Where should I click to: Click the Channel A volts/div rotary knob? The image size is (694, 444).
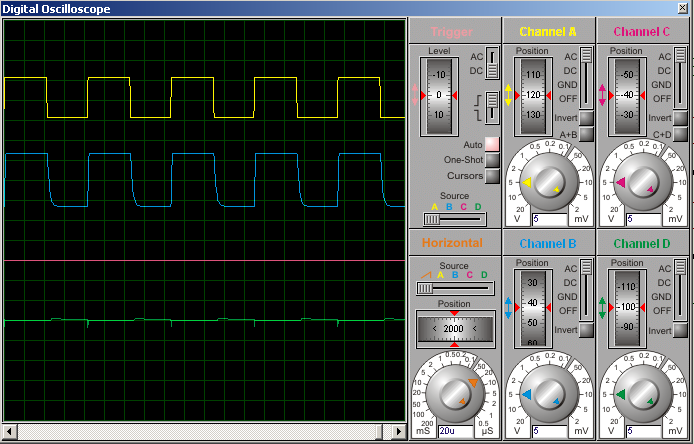pos(549,183)
